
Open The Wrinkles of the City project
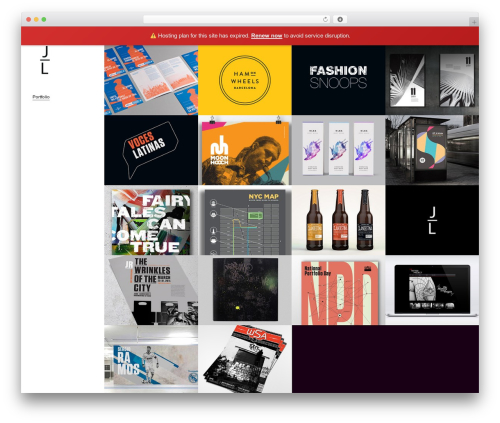point(151,290)
